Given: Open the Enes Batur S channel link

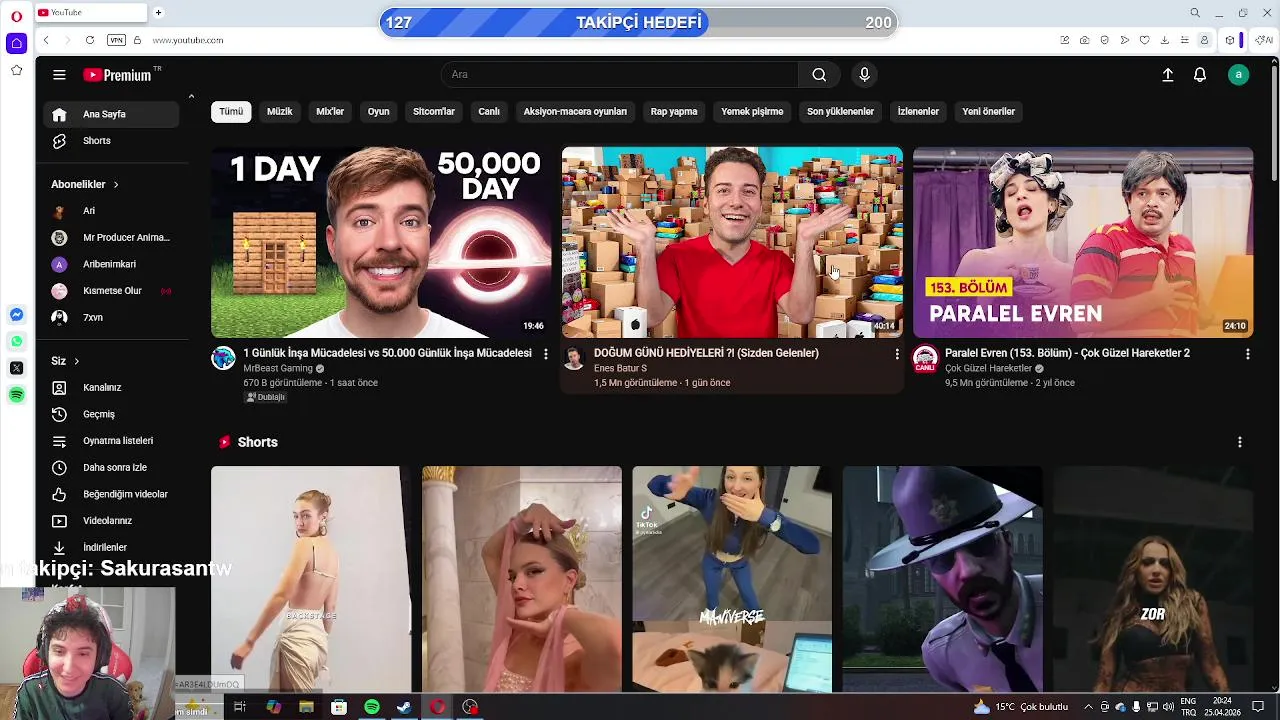Looking at the screenshot, I should [x=620, y=368].
